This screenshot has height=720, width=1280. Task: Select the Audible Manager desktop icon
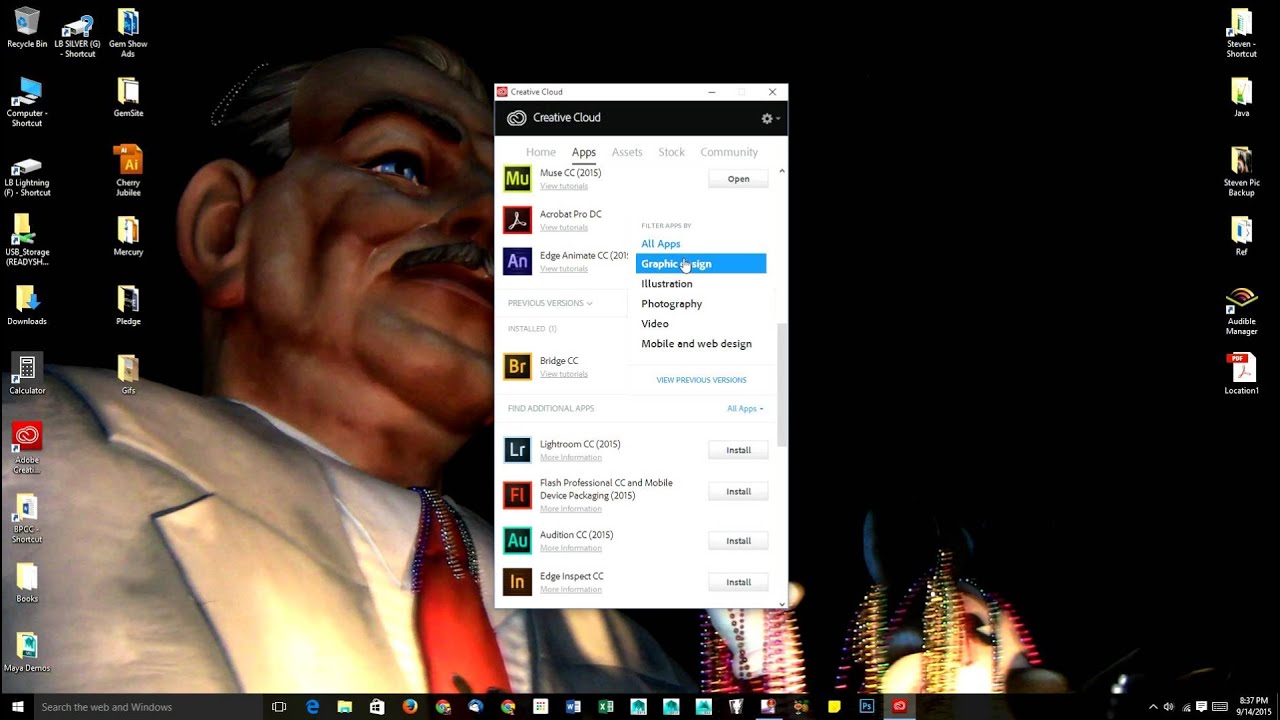pyautogui.click(x=1241, y=312)
